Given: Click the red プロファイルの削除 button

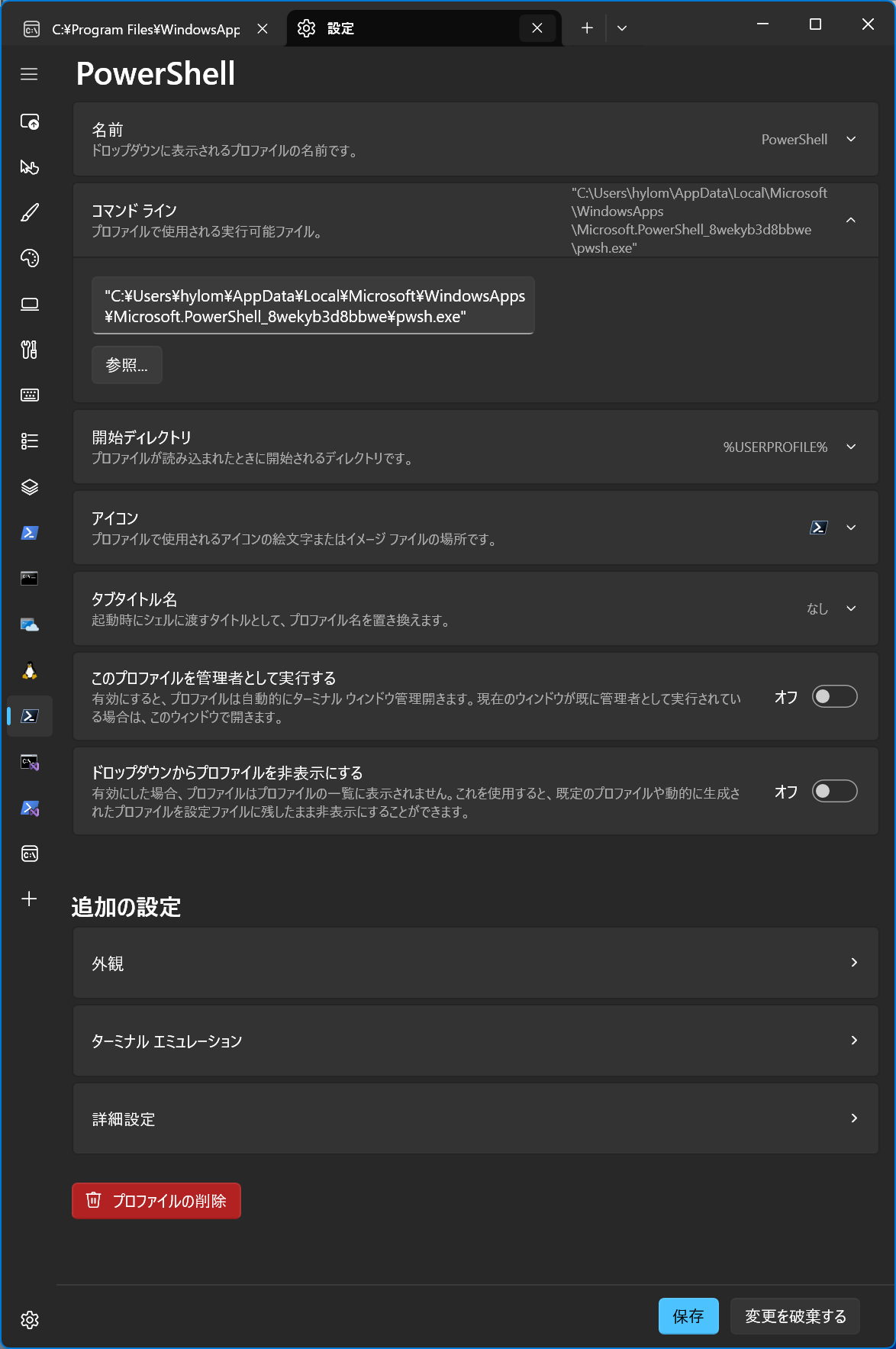Looking at the screenshot, I should tap(156, 1201).
